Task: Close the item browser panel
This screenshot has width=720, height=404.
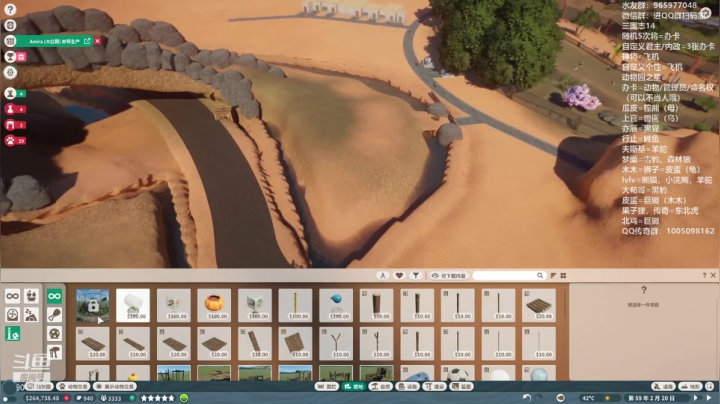Action: tap(713, 275)
